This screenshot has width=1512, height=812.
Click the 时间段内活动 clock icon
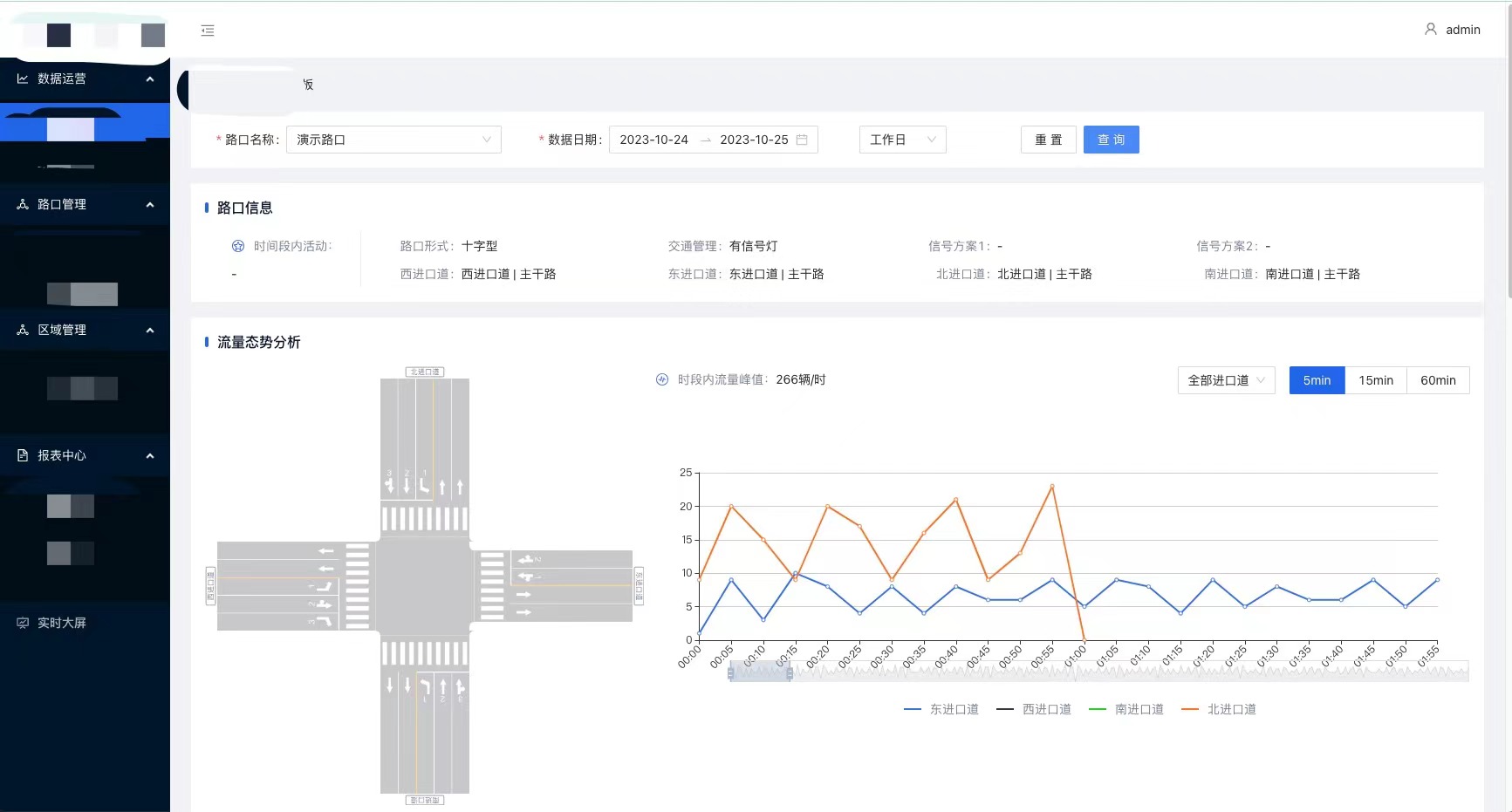pyautogui.click(x=238, y=246)
